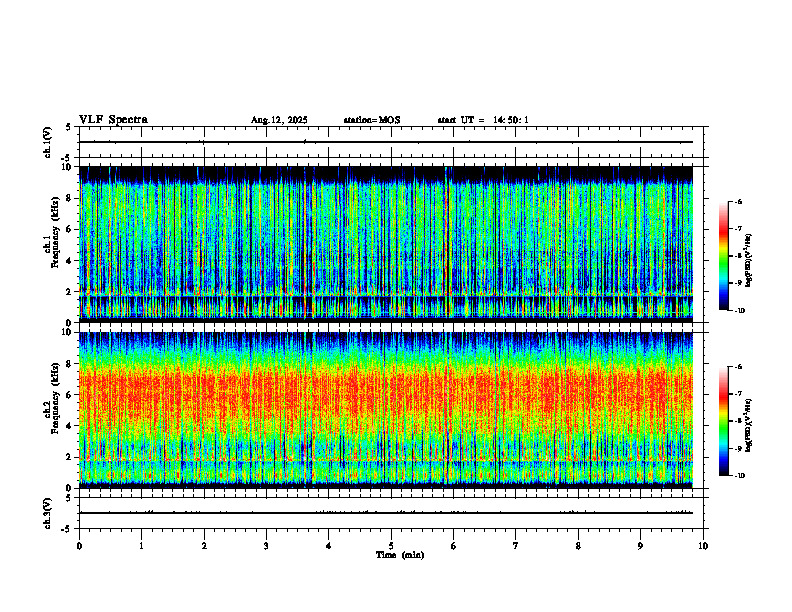Select the "start UT = 14:50: 1" text
792x612 pixels.
point(483,120)
